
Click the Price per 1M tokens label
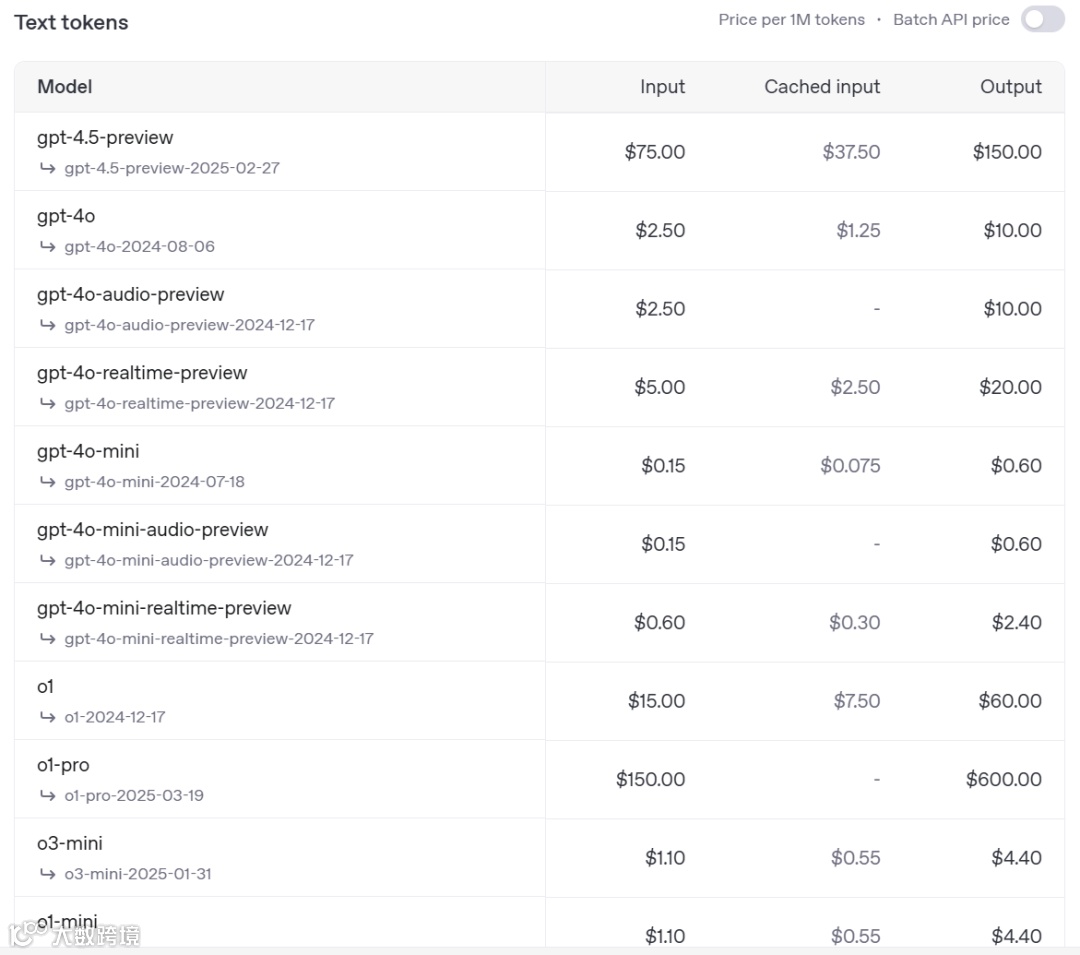pos(791,20)
